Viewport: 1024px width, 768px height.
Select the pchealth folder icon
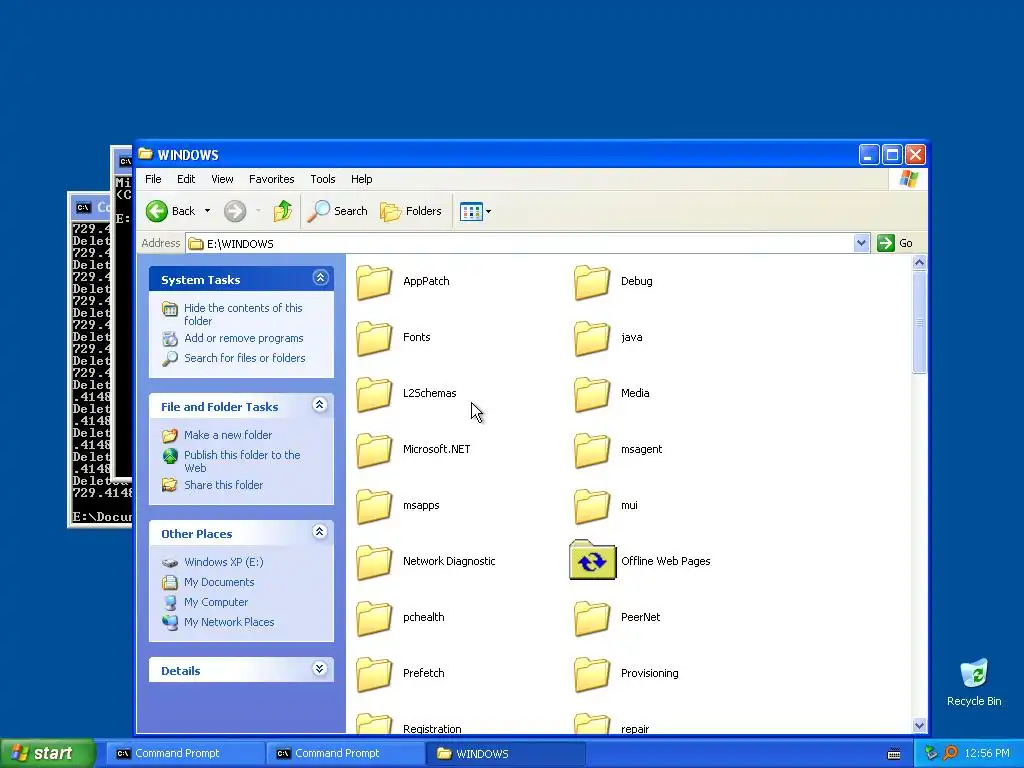[x=374, y=618]
